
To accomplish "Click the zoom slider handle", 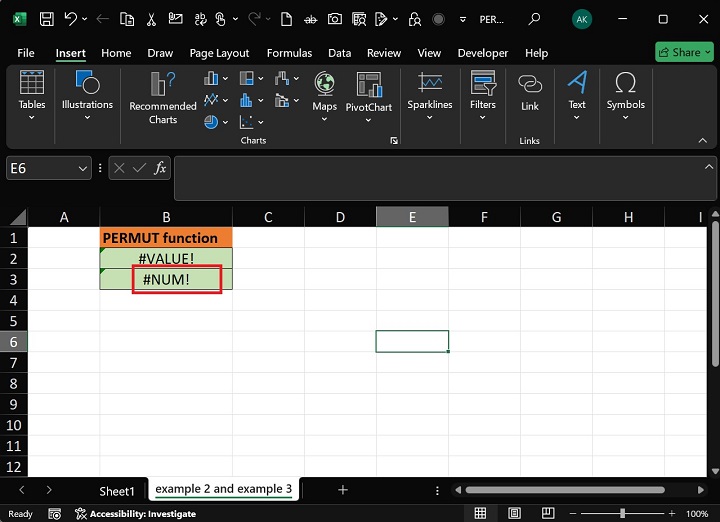I will 622,513.
